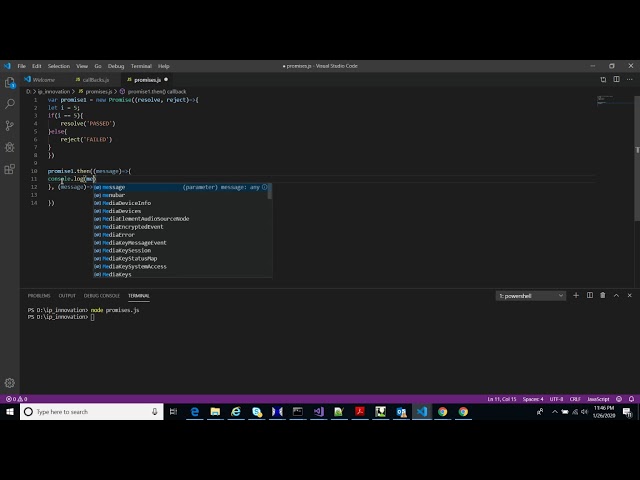Image resolution: width=640 pixels, height=480 pixels.
Task: Split the editor to the right
Action: (x=616, y=79)
